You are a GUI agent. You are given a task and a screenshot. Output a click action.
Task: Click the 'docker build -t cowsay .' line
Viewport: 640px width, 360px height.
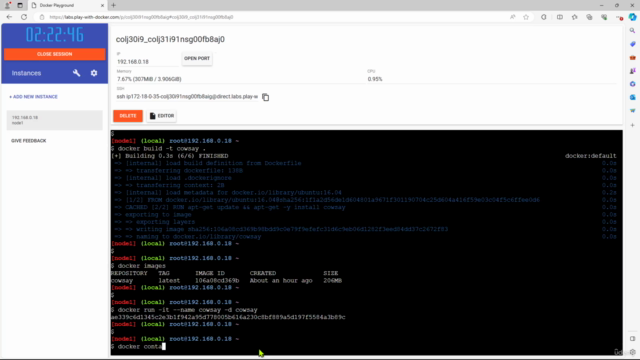(x=158, y=149)
